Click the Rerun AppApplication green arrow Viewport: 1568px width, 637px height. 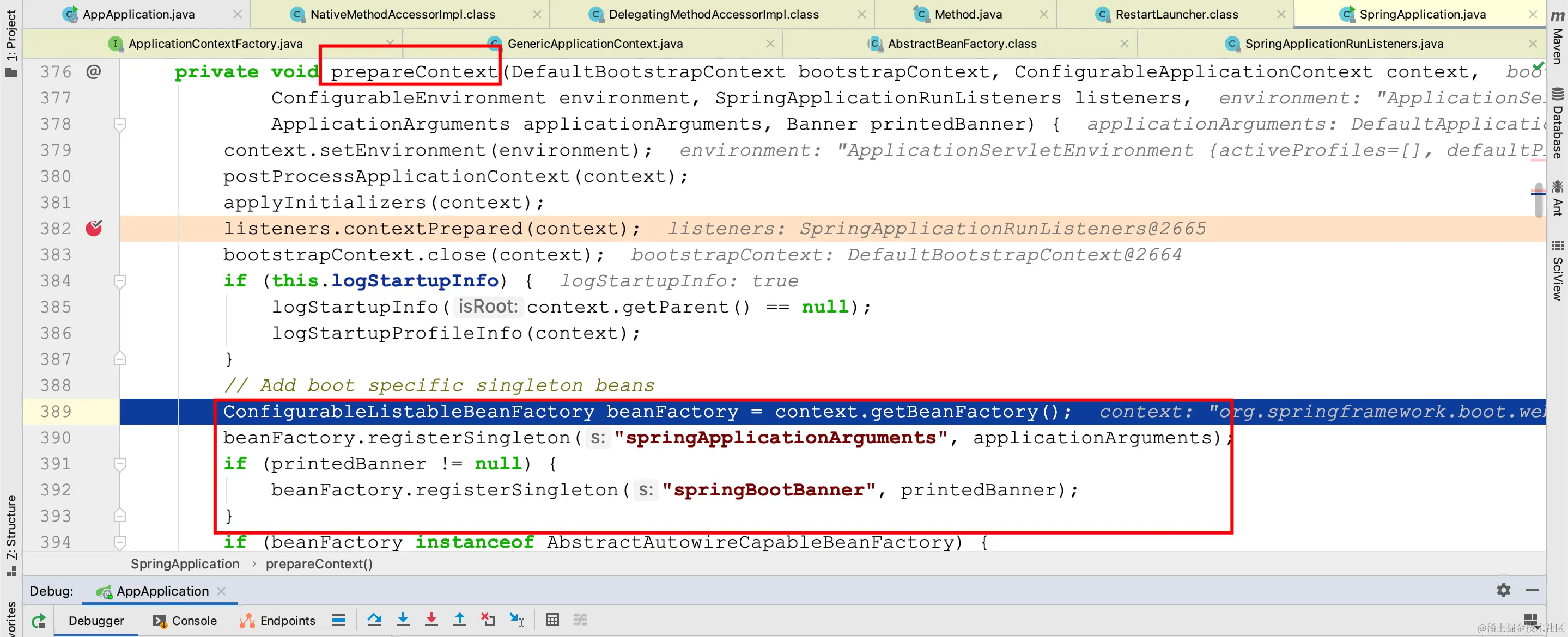(38, 621)
